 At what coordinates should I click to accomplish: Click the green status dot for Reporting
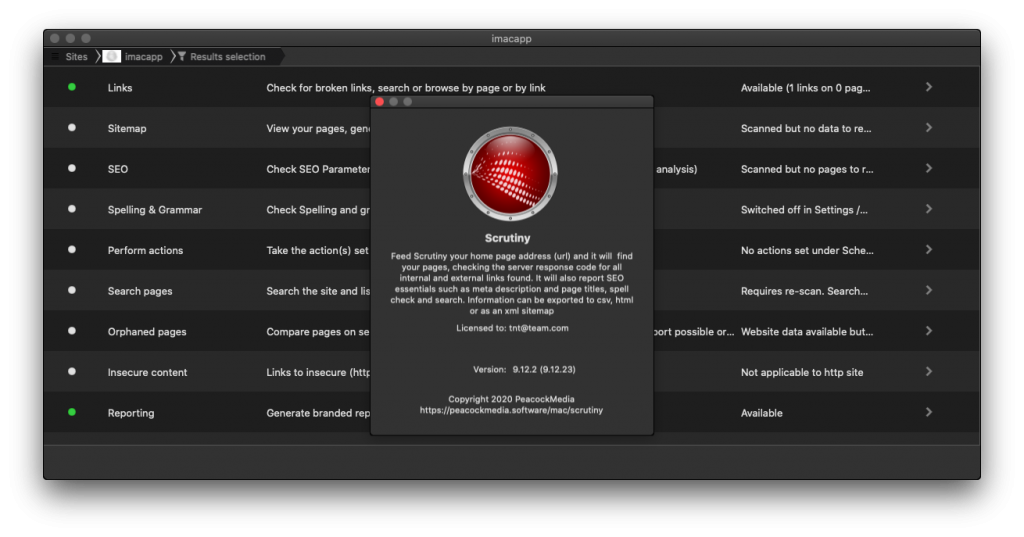point(72,412)
